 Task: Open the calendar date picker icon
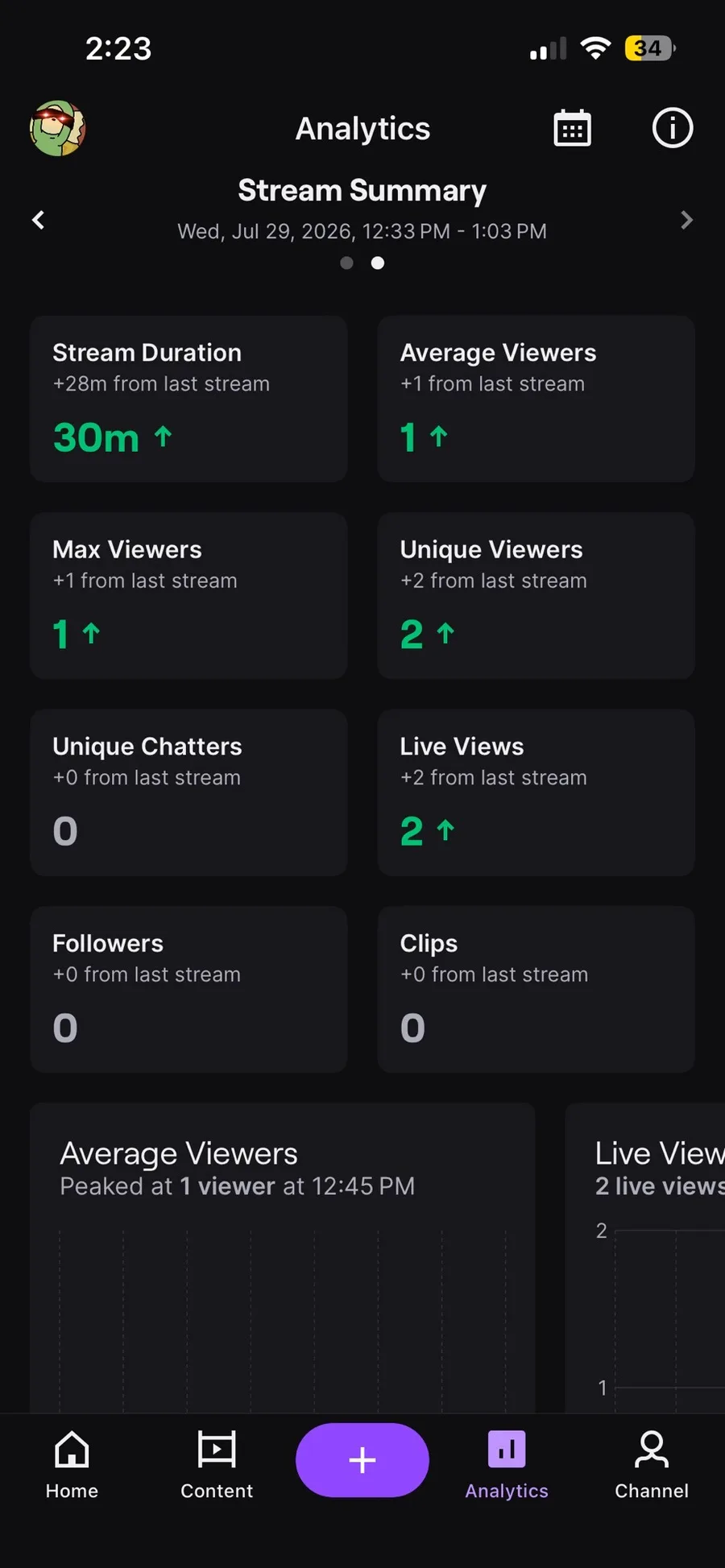pyautogui.click(x=572, y=128)
